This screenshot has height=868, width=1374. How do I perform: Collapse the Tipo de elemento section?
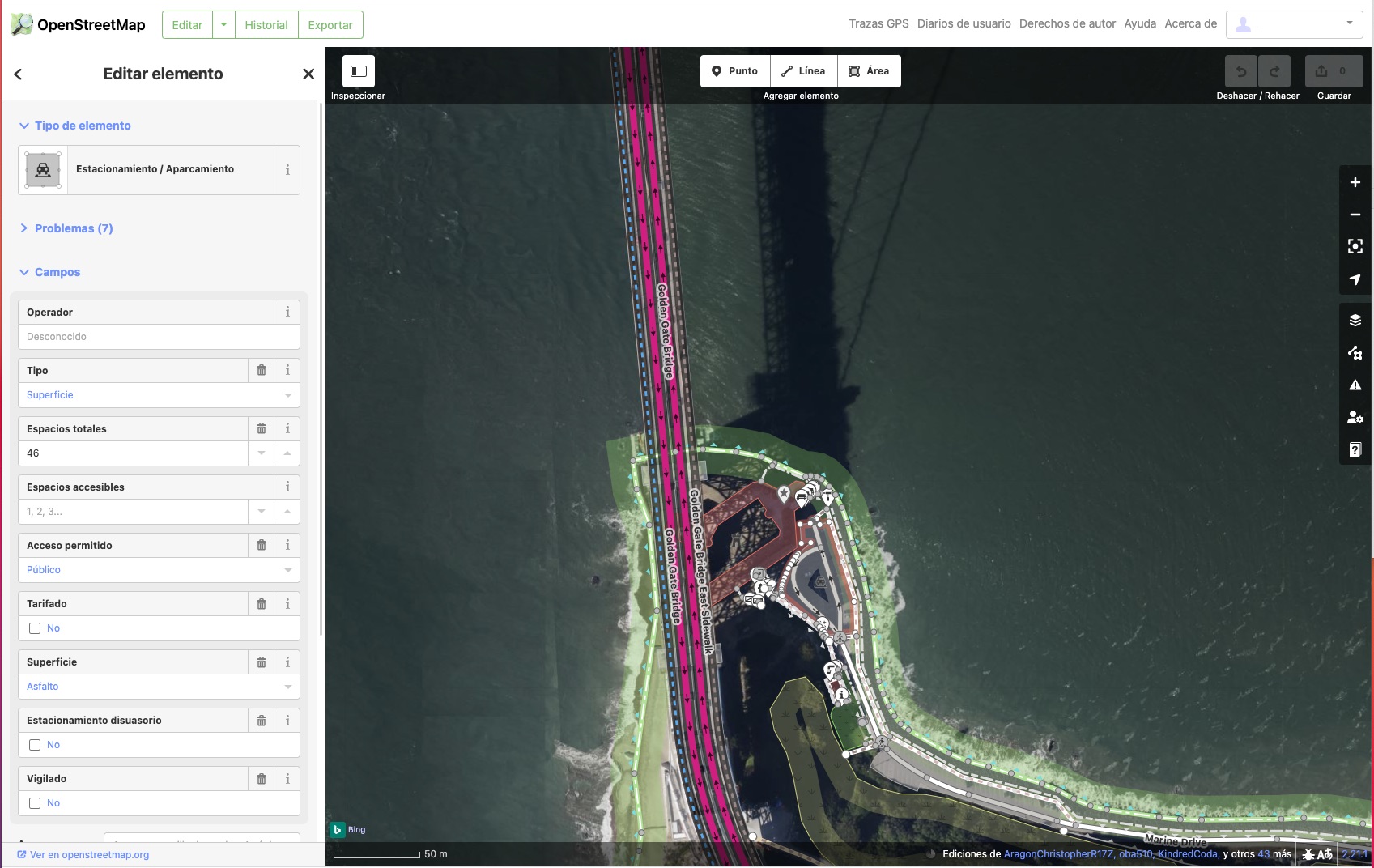tap(74, 126)
